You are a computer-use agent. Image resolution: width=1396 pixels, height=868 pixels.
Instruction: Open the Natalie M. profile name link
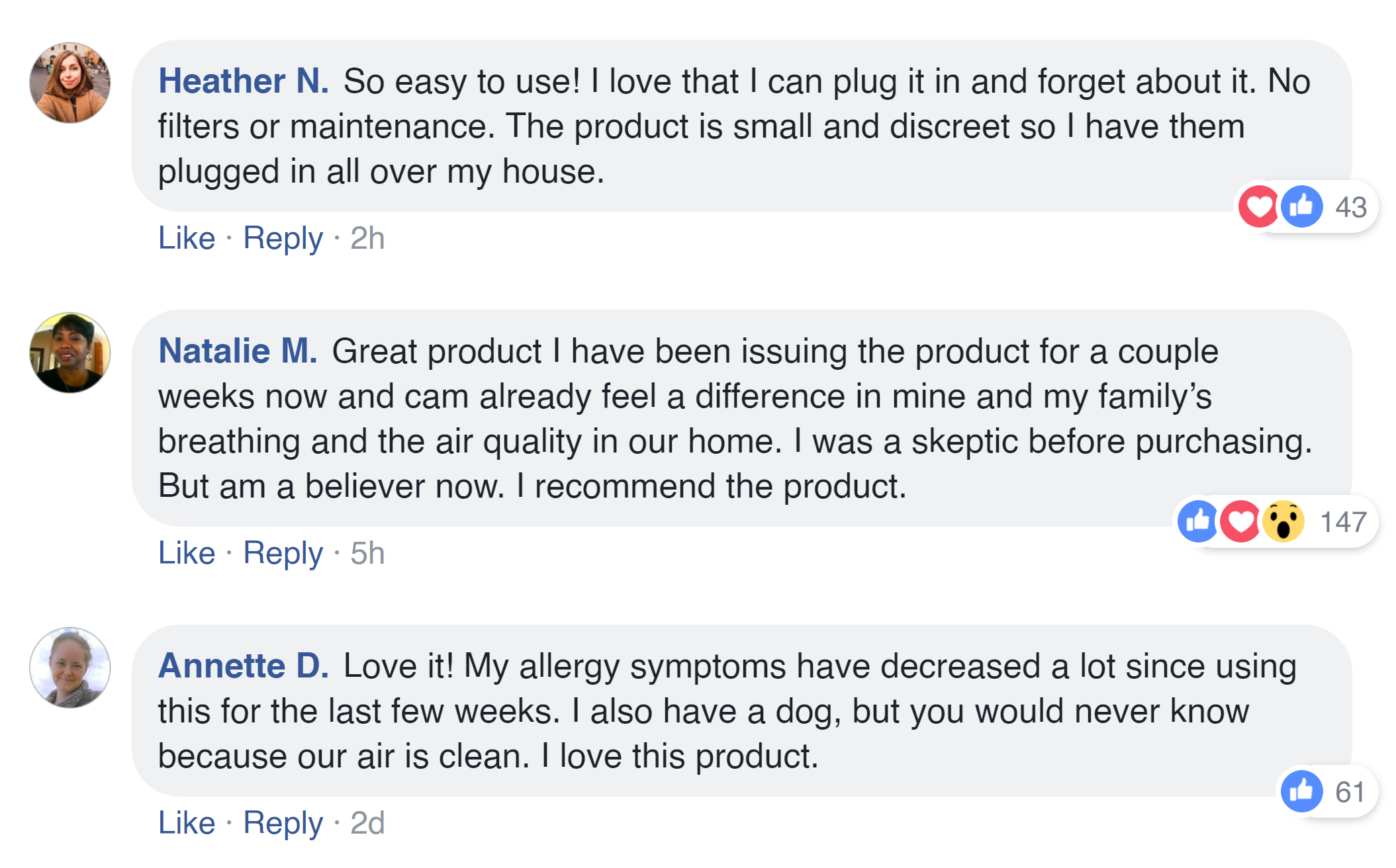coord(238,351)
